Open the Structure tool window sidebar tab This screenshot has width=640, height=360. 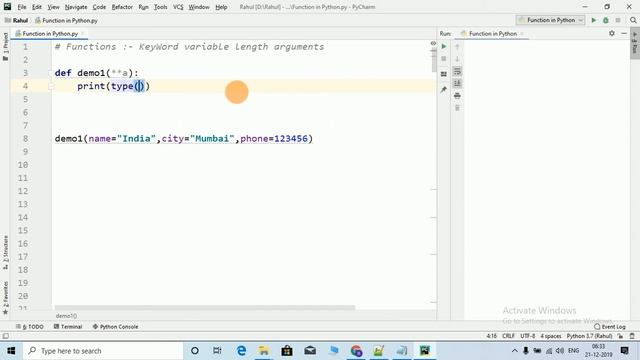[x=5, y=252]
